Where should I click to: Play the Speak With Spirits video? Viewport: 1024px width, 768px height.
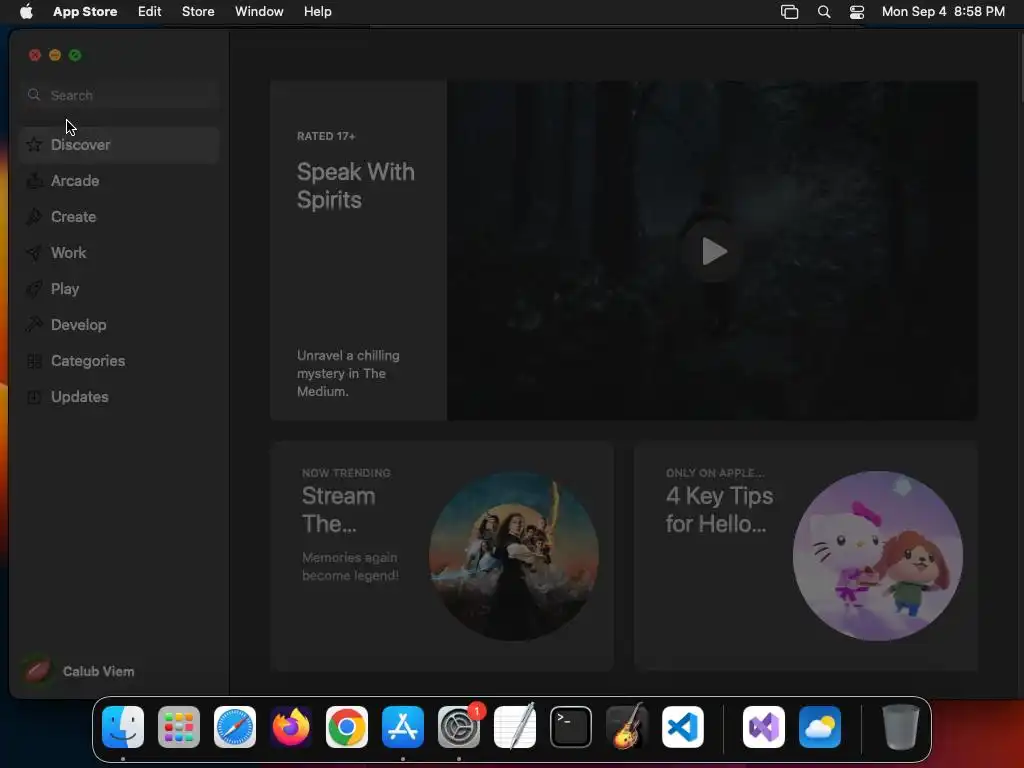pyautogui.click(x=712, y=251)
